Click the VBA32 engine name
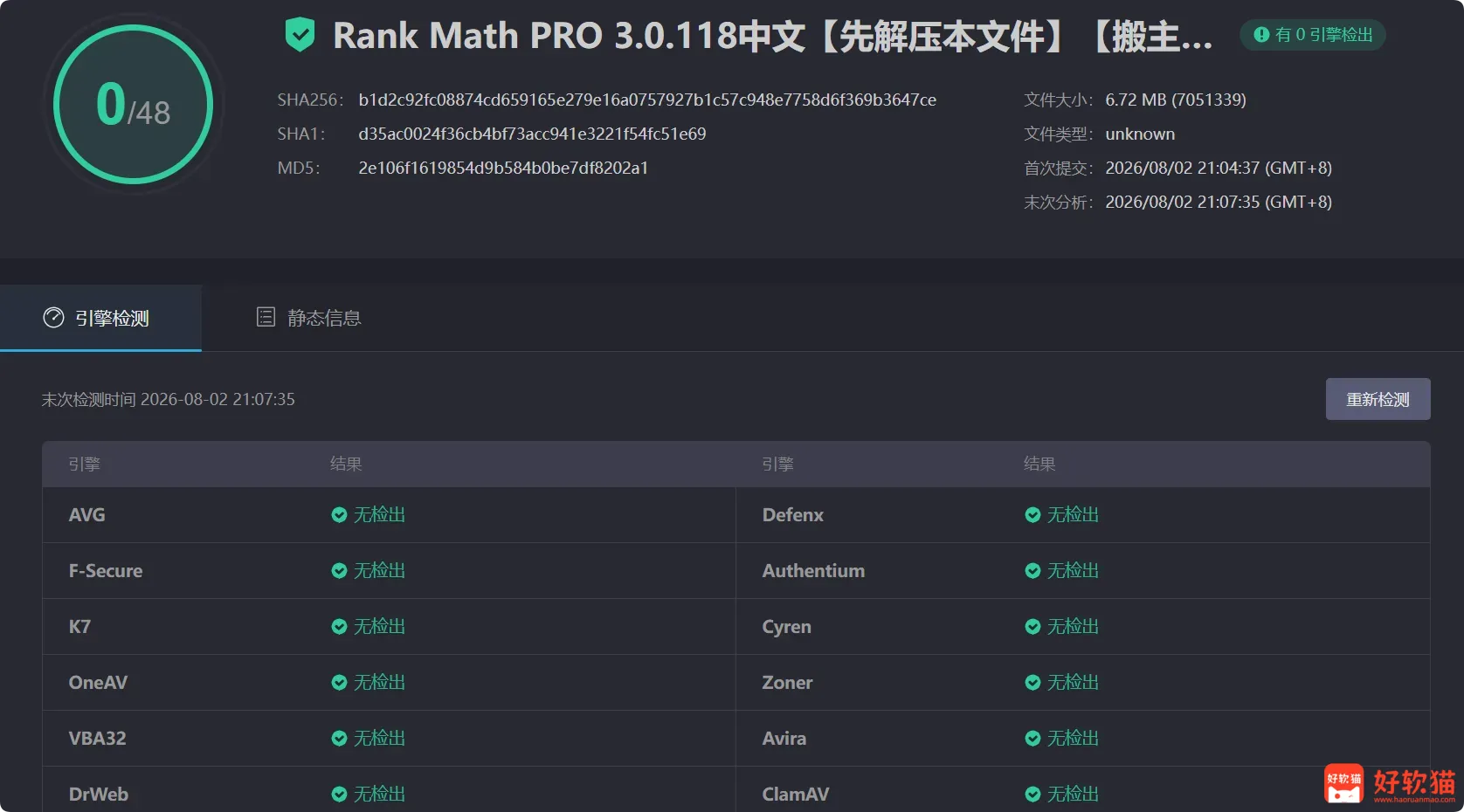 point(97,739)
